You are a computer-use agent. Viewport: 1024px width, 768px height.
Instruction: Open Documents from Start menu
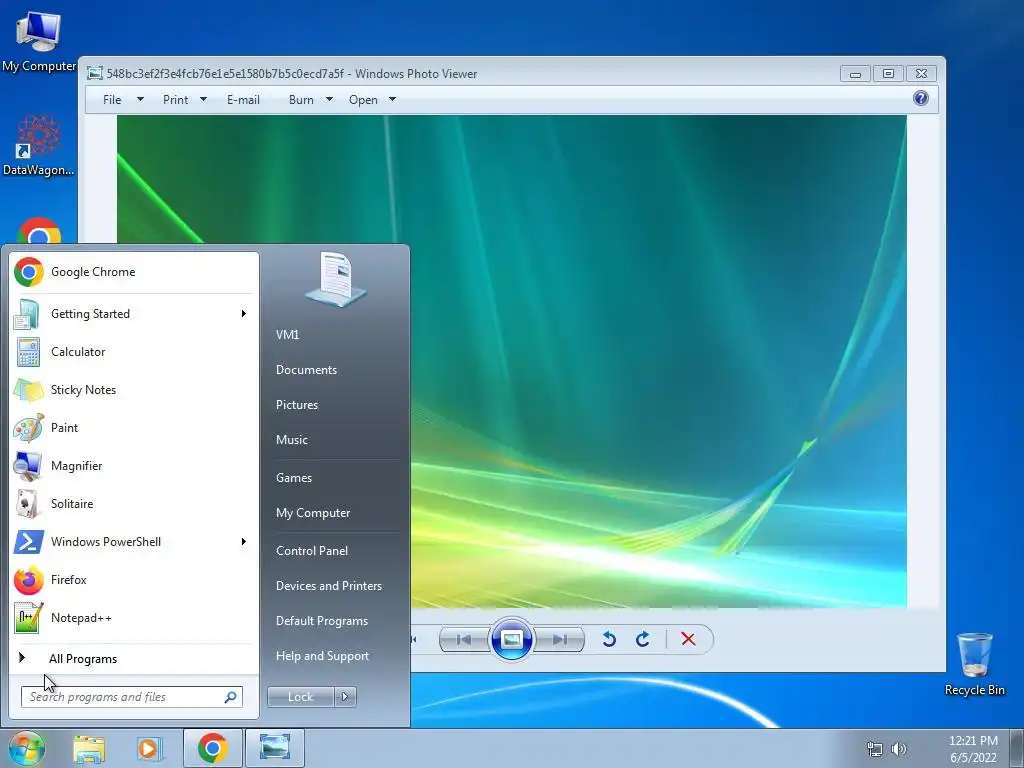pyautogui.click(x=336, y=370)
